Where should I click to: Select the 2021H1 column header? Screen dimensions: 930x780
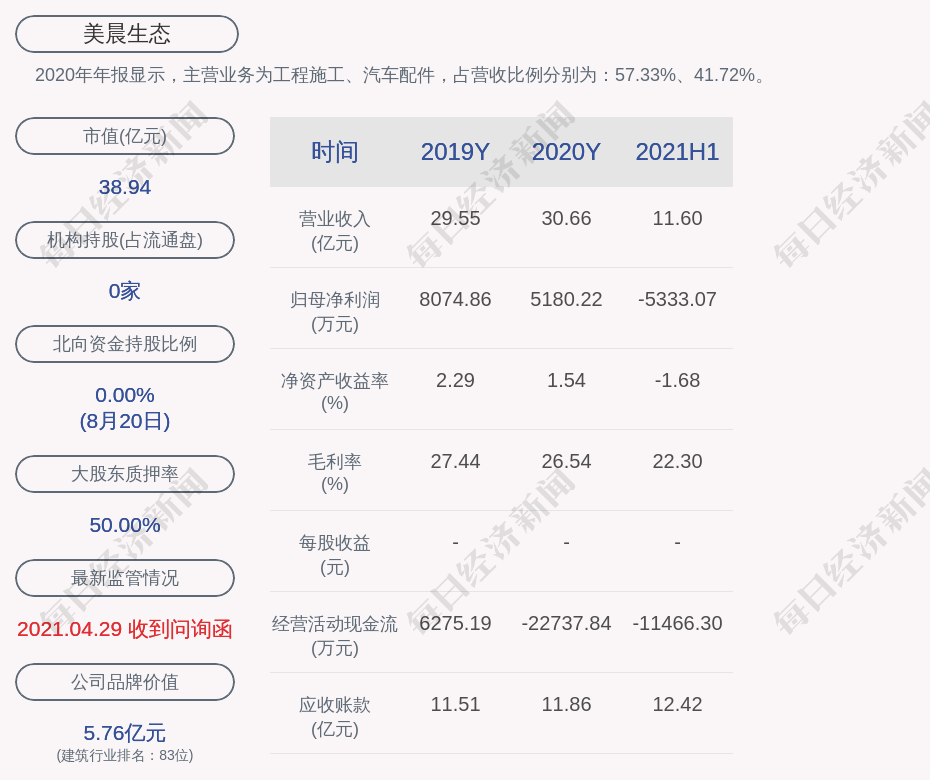tap(677, 152)
